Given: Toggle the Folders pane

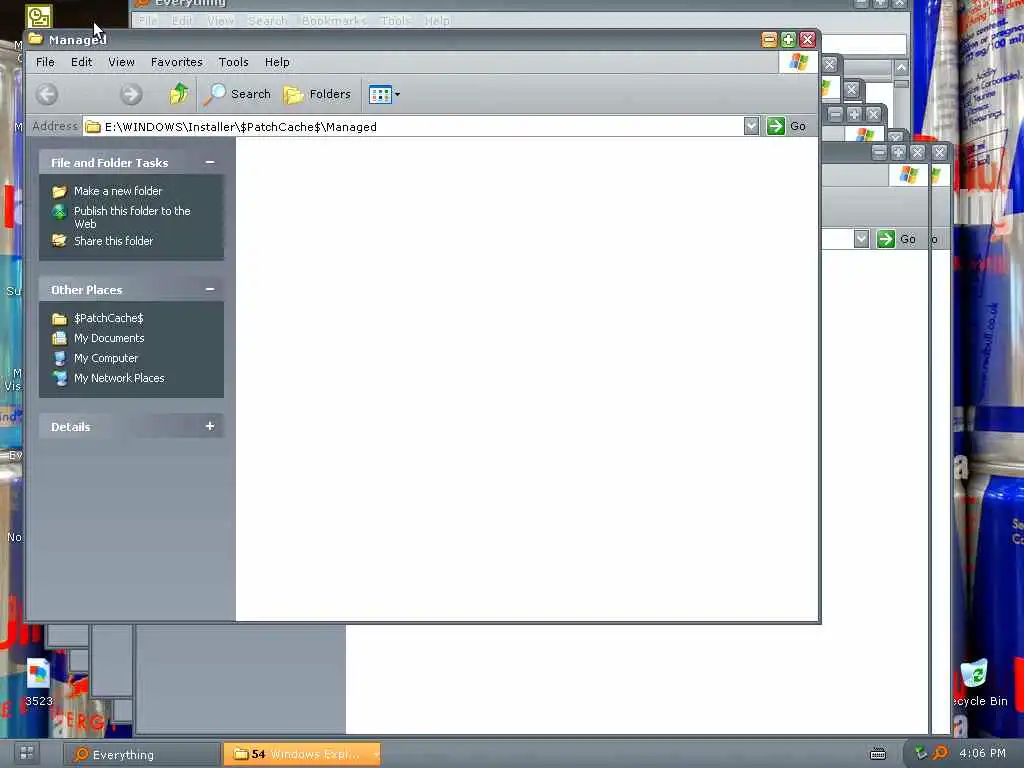Looking at the screenshot, I should pos(317,94).
